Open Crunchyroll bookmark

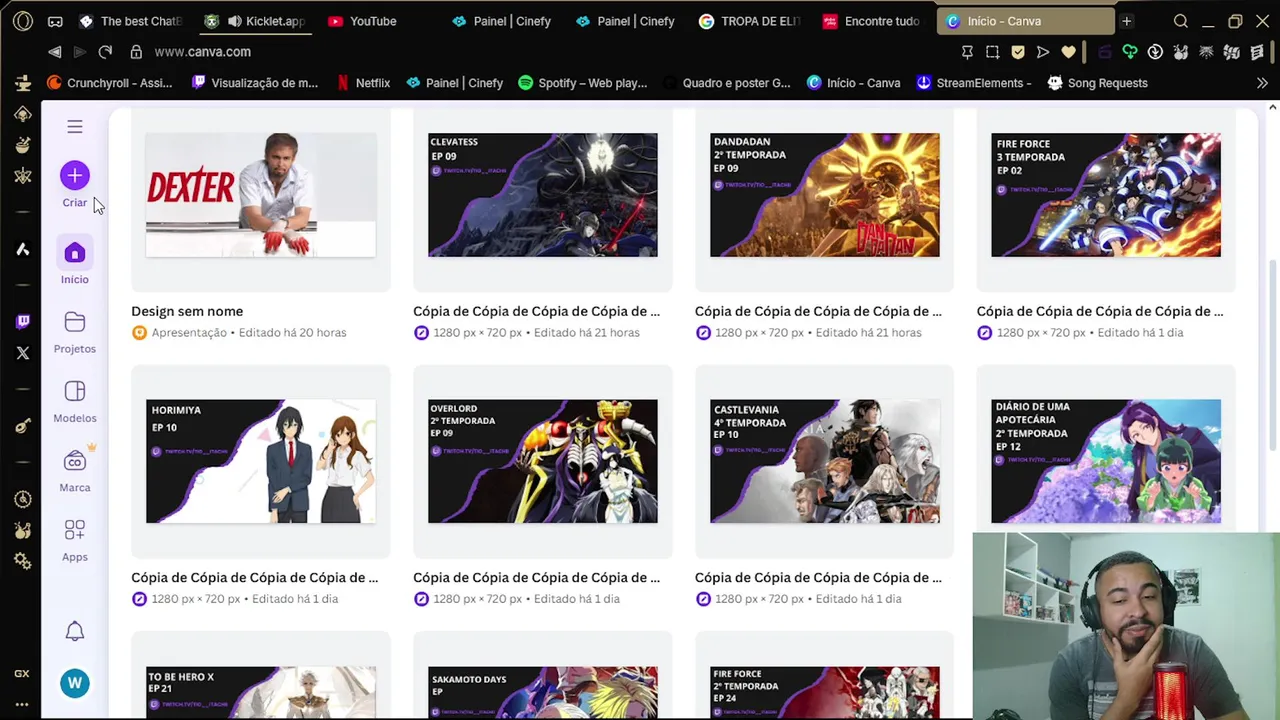coord(110,83)
